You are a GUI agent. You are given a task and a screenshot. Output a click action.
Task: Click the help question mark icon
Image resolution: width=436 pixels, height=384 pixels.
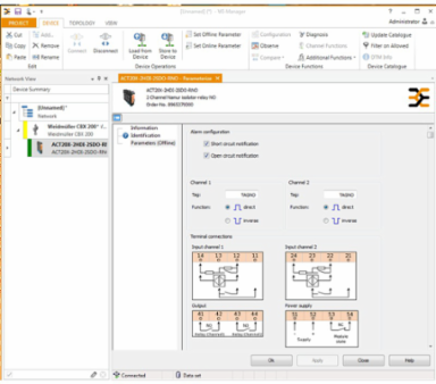click(390, 11)
